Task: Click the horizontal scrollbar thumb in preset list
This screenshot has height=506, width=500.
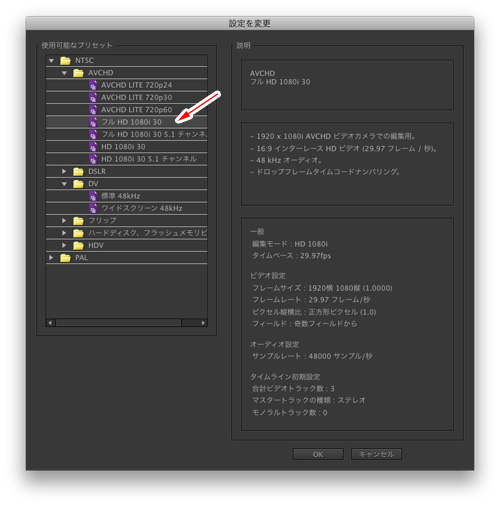Action: [x=119, y=323]
